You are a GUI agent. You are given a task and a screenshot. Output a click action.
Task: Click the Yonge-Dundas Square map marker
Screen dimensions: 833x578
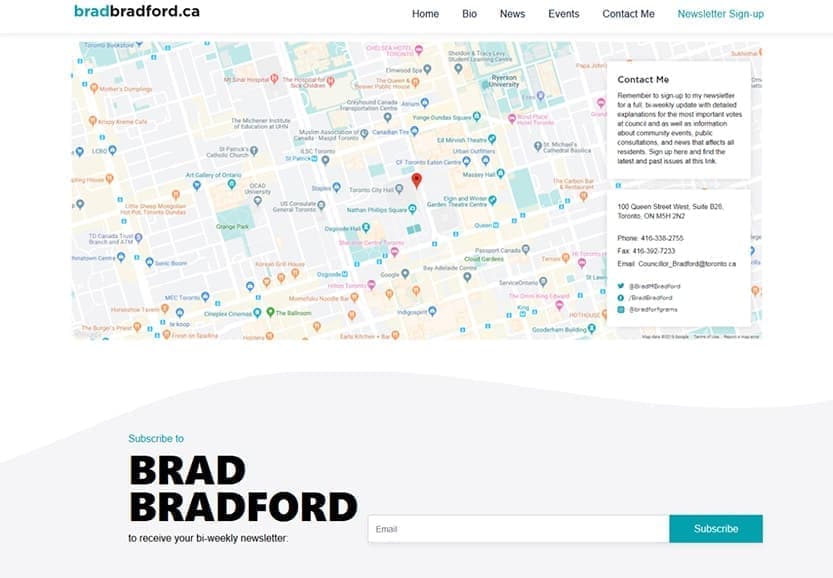click(x=477, y=116)
